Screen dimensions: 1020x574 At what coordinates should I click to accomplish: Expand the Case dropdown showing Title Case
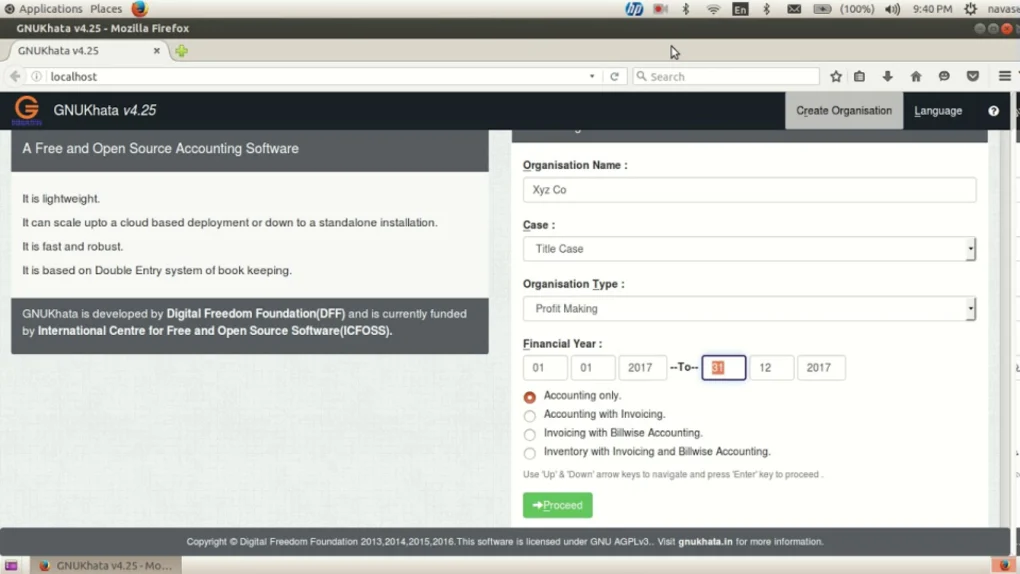tap(749, 249)
